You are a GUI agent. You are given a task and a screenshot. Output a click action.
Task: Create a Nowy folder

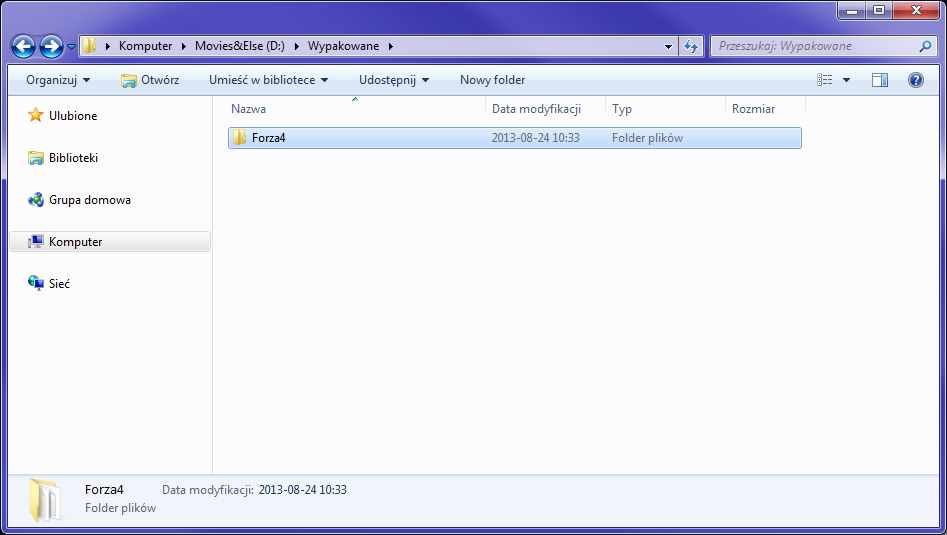(492, 80)
